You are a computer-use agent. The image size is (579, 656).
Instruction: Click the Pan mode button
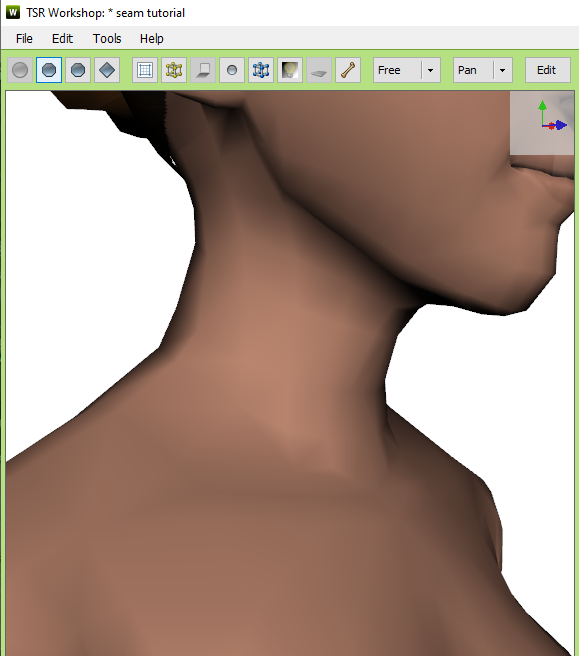[473, 70]
